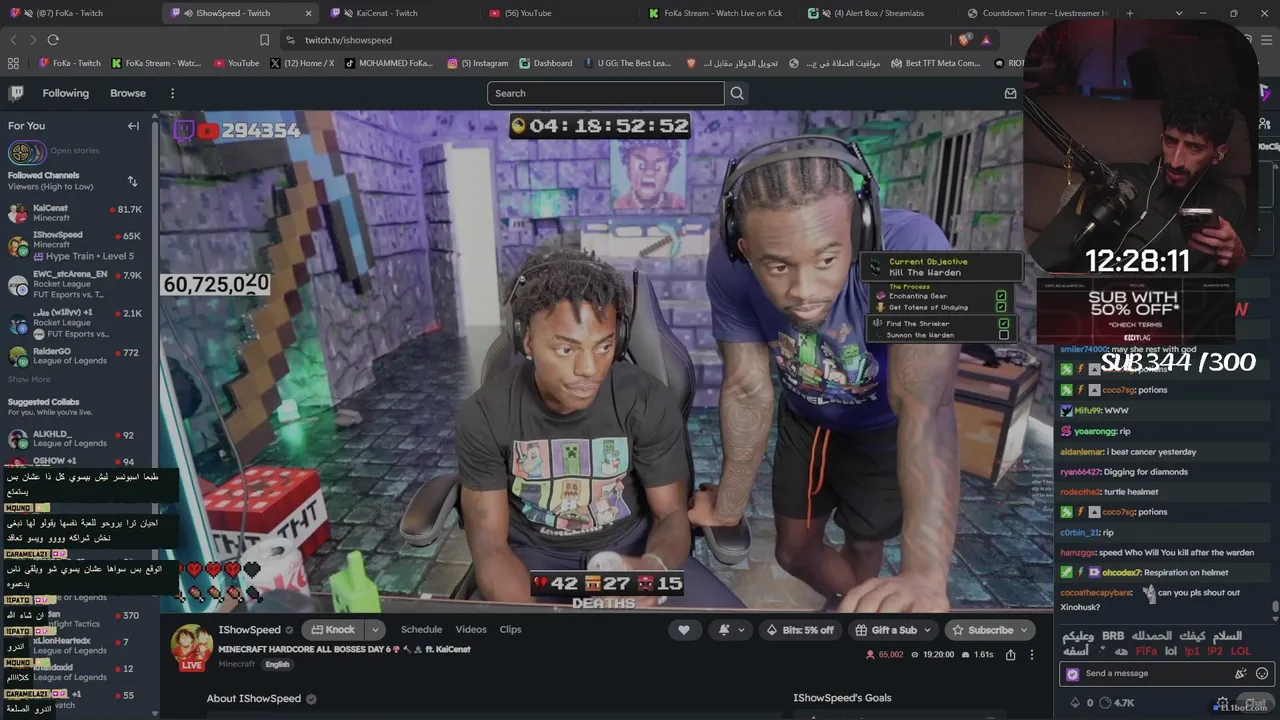Click the chat celebration icon
Screen dimensions: 1280x720
click(1241, 674)
